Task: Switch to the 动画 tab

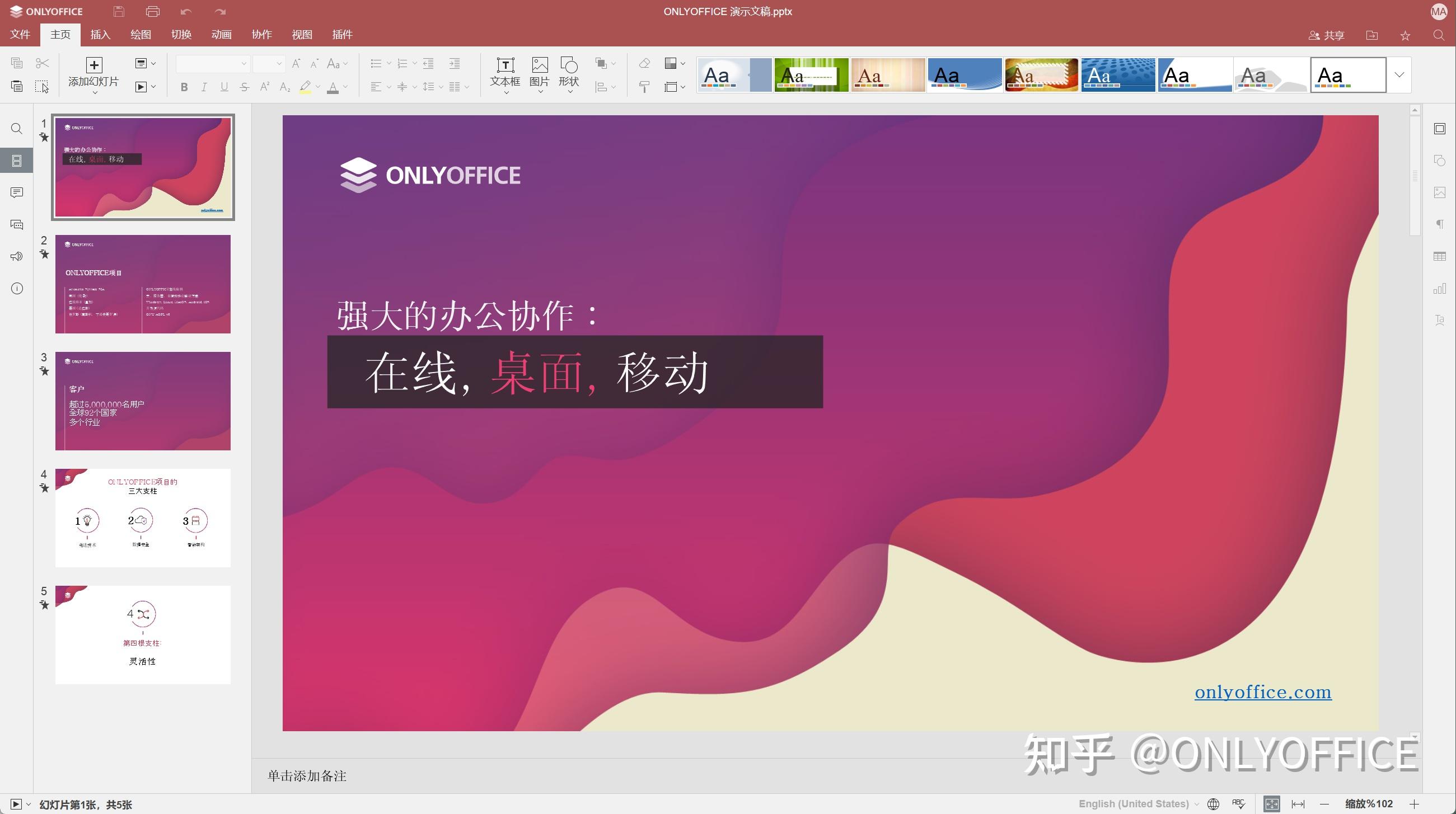Action: (x=222, y=35)
